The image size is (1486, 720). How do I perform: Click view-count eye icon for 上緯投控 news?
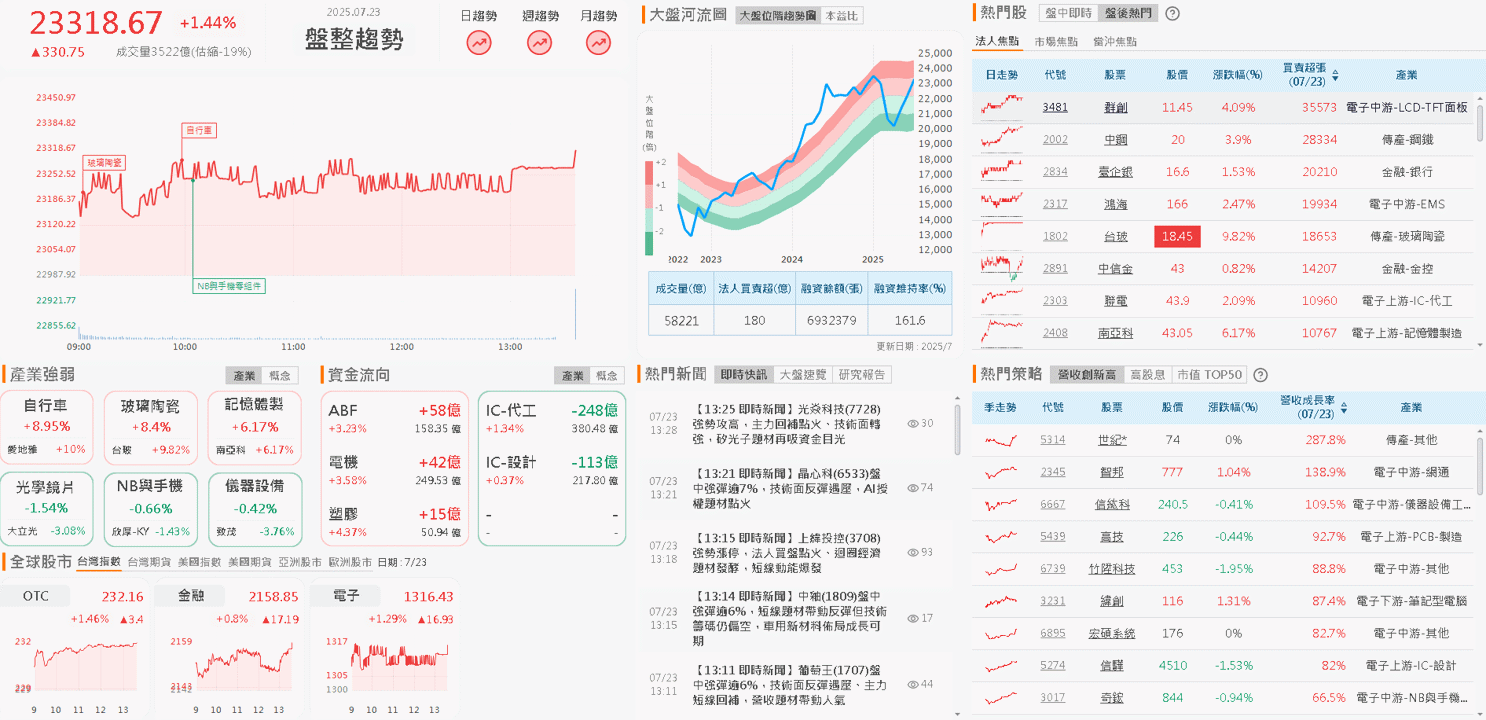913,552
